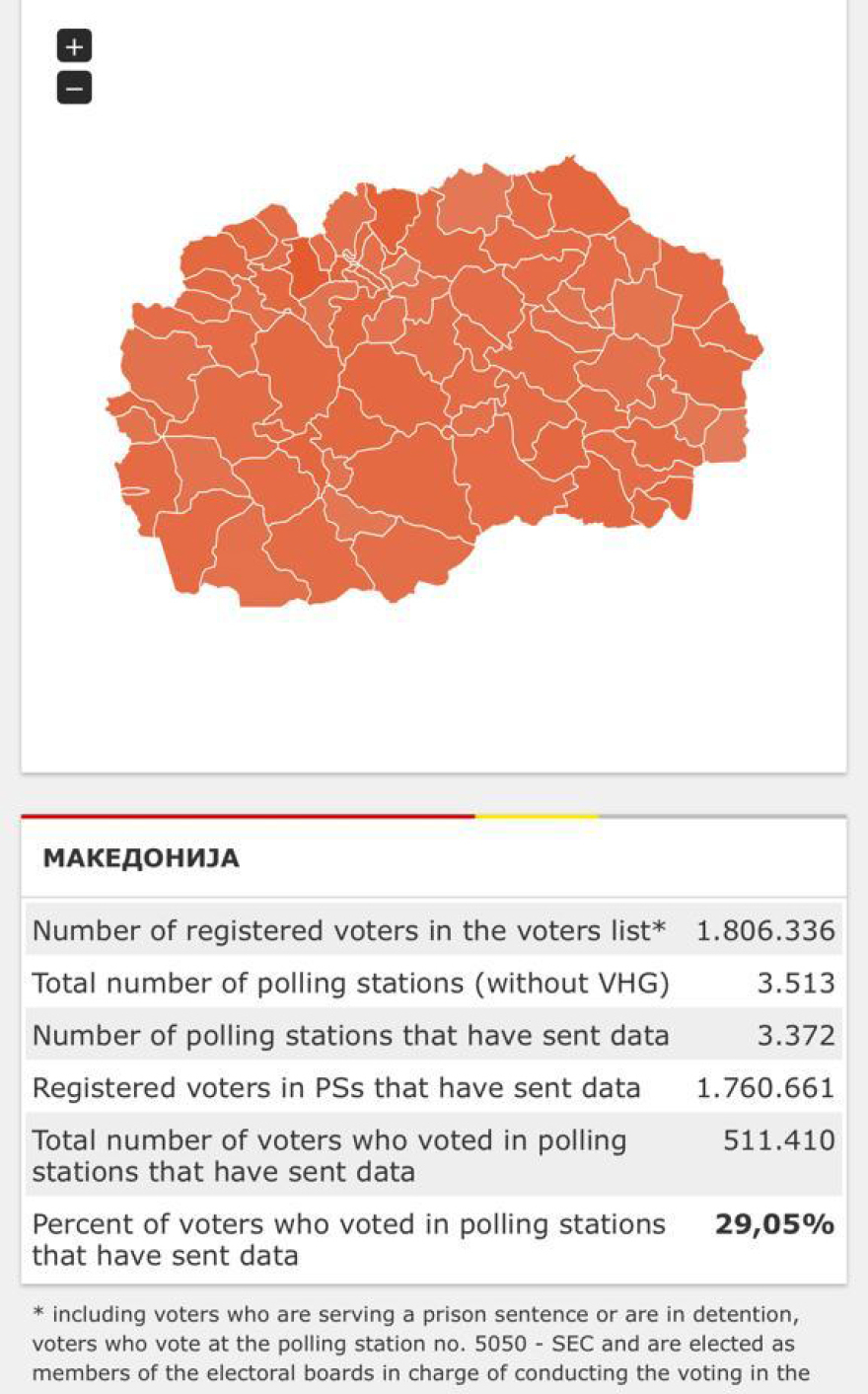Select 'Registered voters in PSs' row label
Screen dimensions: 868x1394
336,1088
